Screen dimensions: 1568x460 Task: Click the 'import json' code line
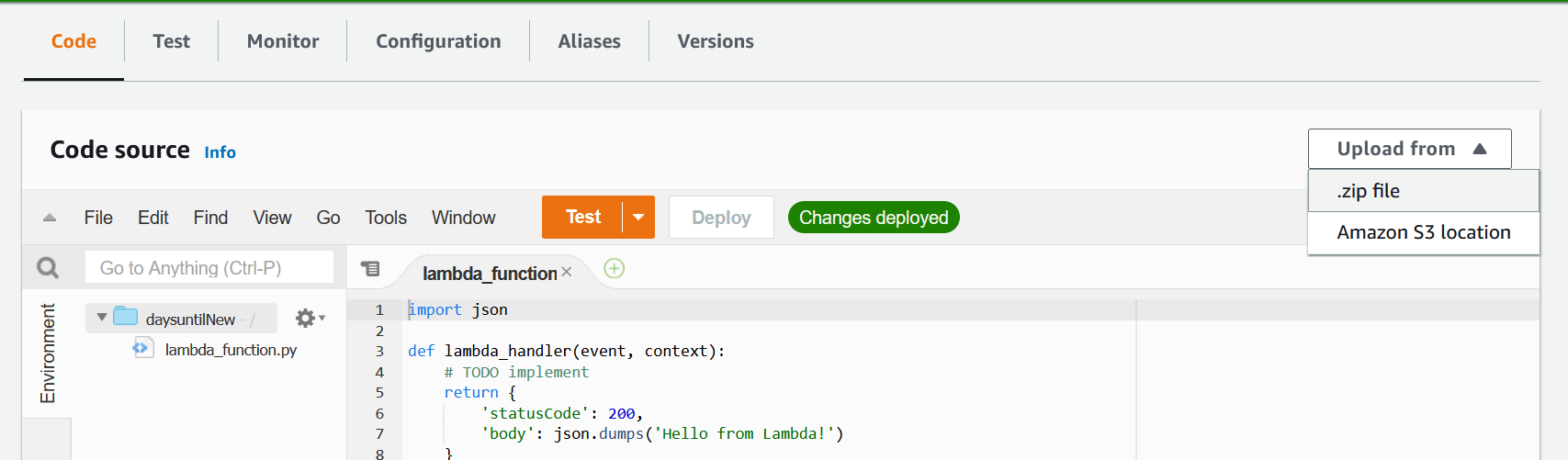point(457,310)
